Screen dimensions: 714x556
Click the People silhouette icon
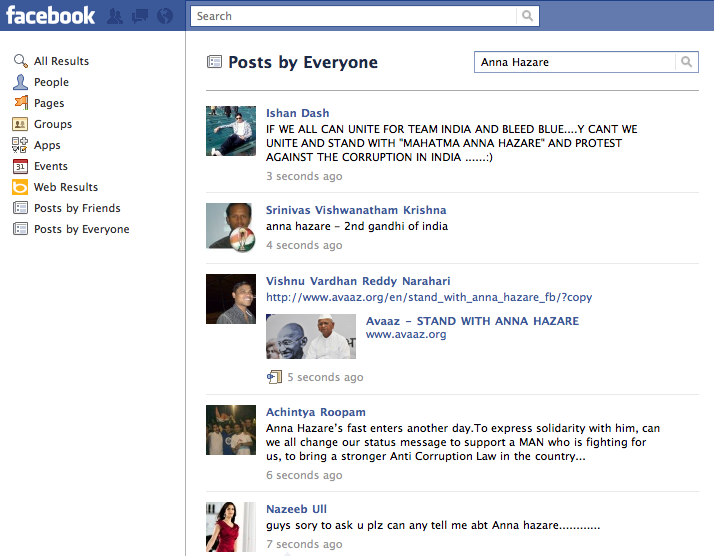coord(20,82)
